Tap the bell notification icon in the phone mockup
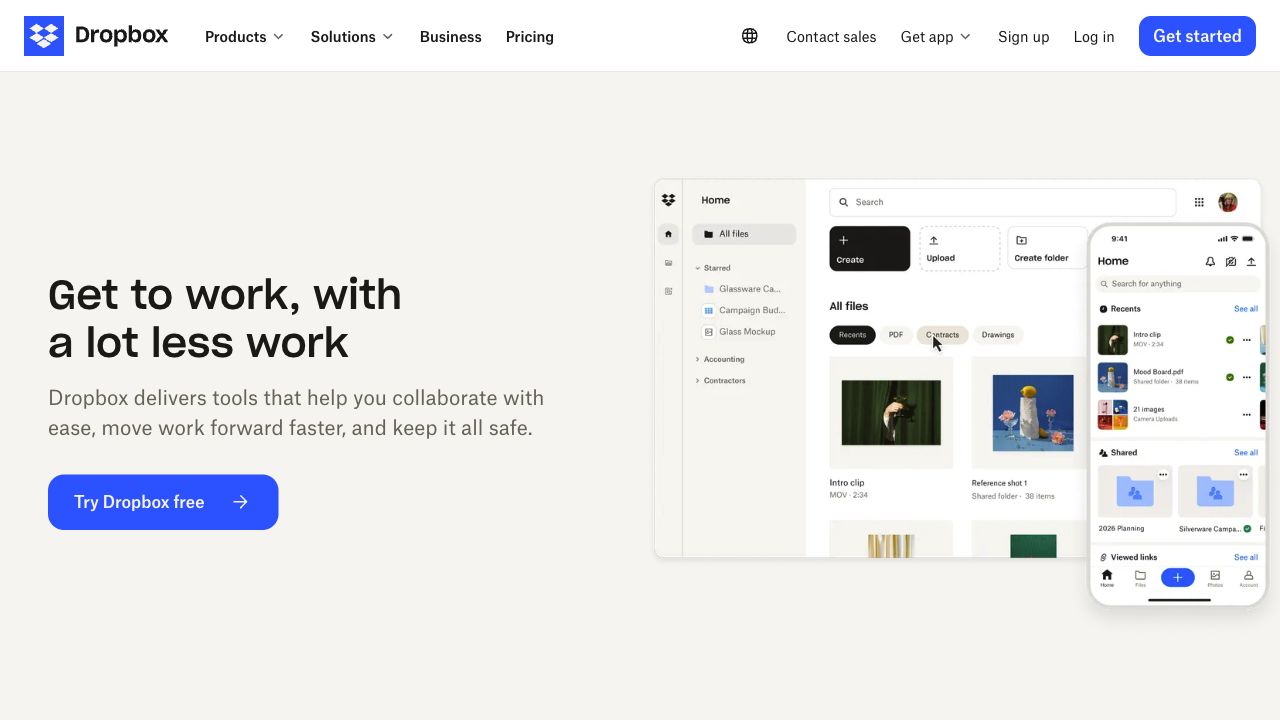 (x=1210, y=262)
